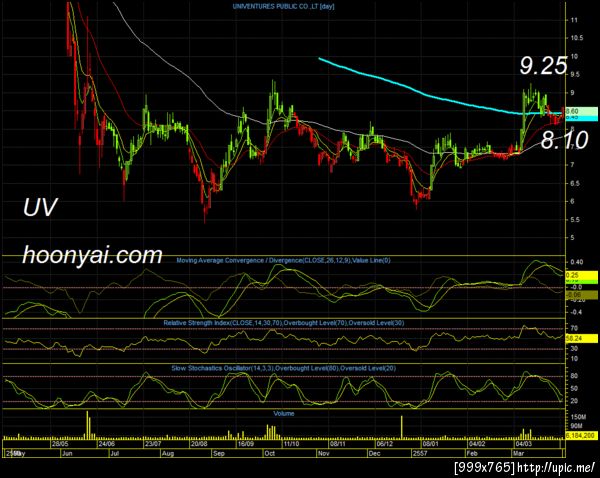Click the 90M volume axis label

coord(577,426)
